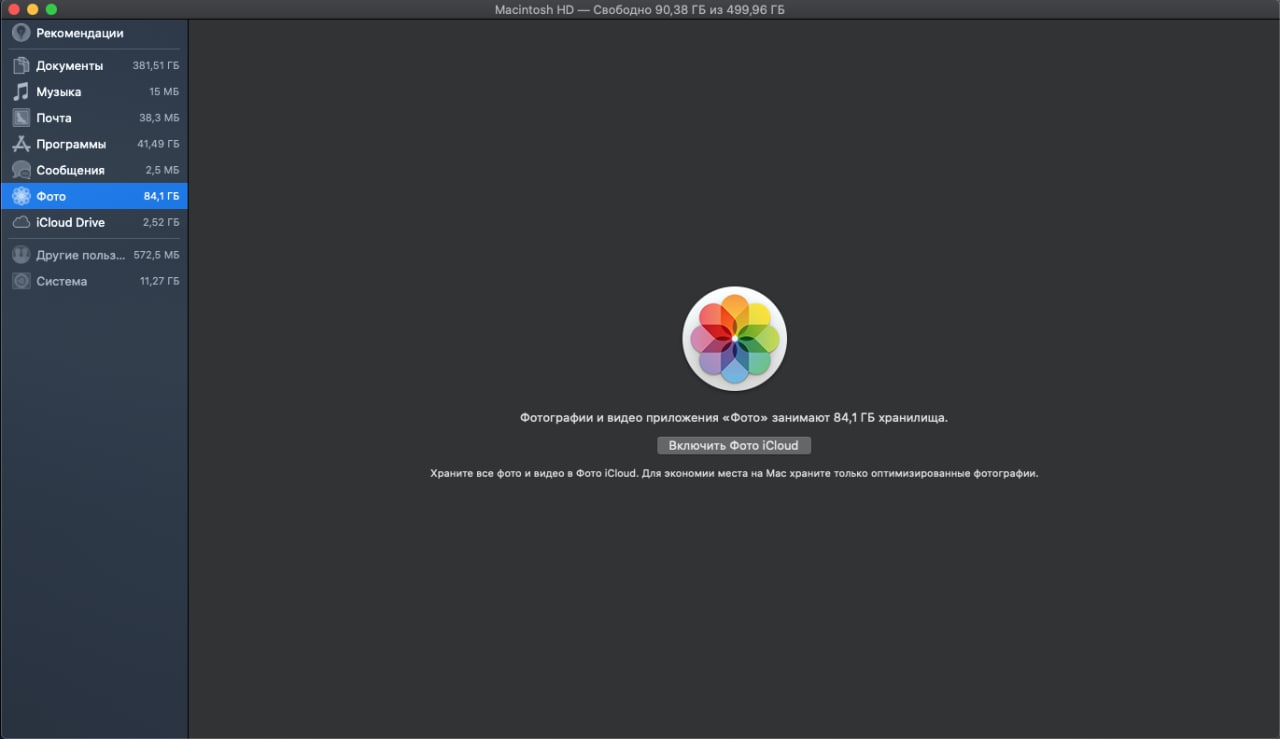Click the Applications icon beside Программы
The width and height of the screenshot is (1280, 739).
21,144
